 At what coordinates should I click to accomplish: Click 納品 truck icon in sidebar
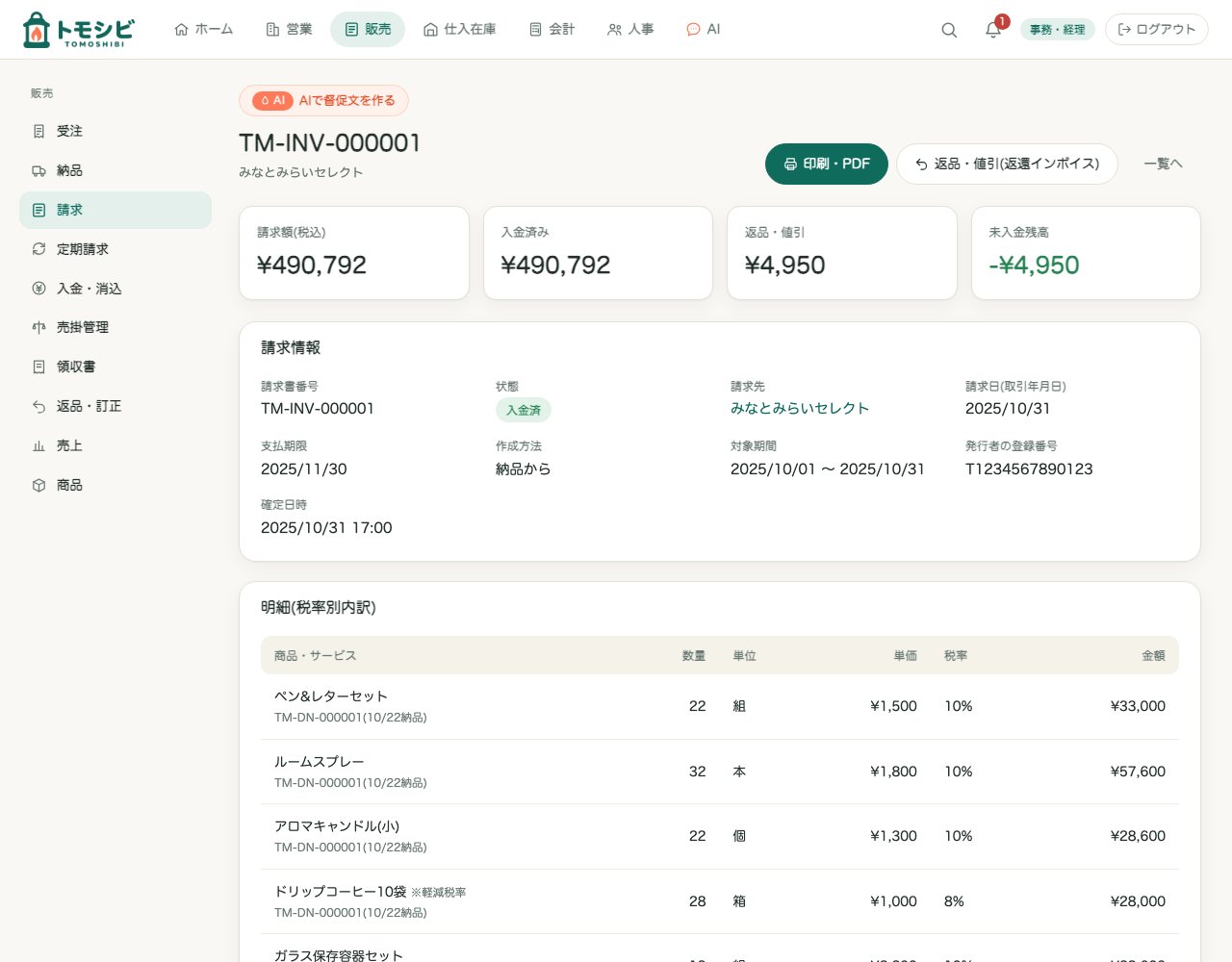point(38,170)
